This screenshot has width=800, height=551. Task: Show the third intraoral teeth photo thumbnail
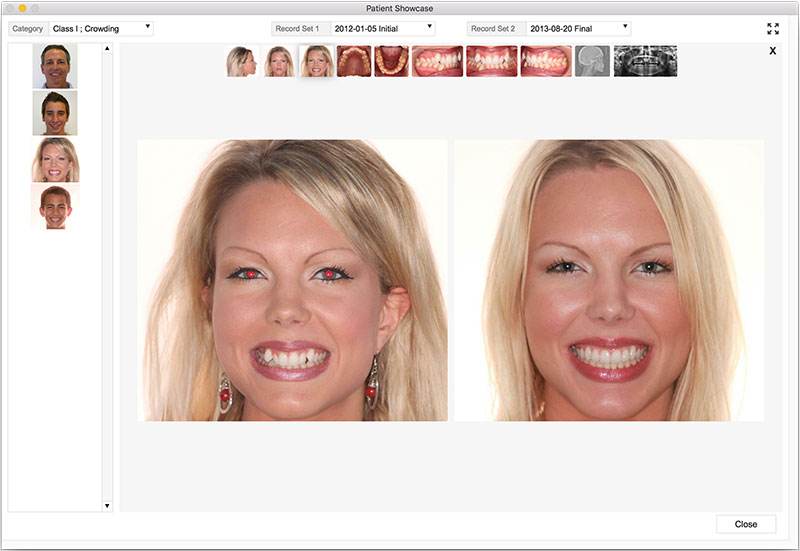tap(546, 61)
